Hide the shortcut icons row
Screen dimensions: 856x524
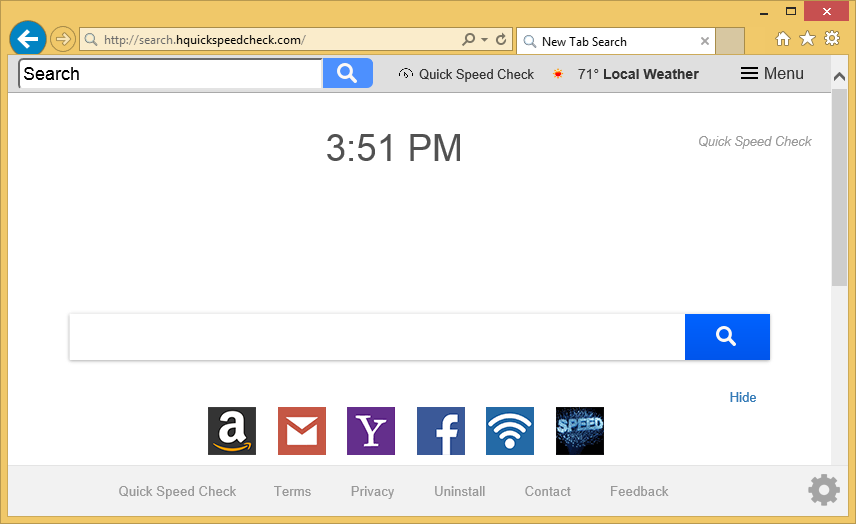(742, 397)
